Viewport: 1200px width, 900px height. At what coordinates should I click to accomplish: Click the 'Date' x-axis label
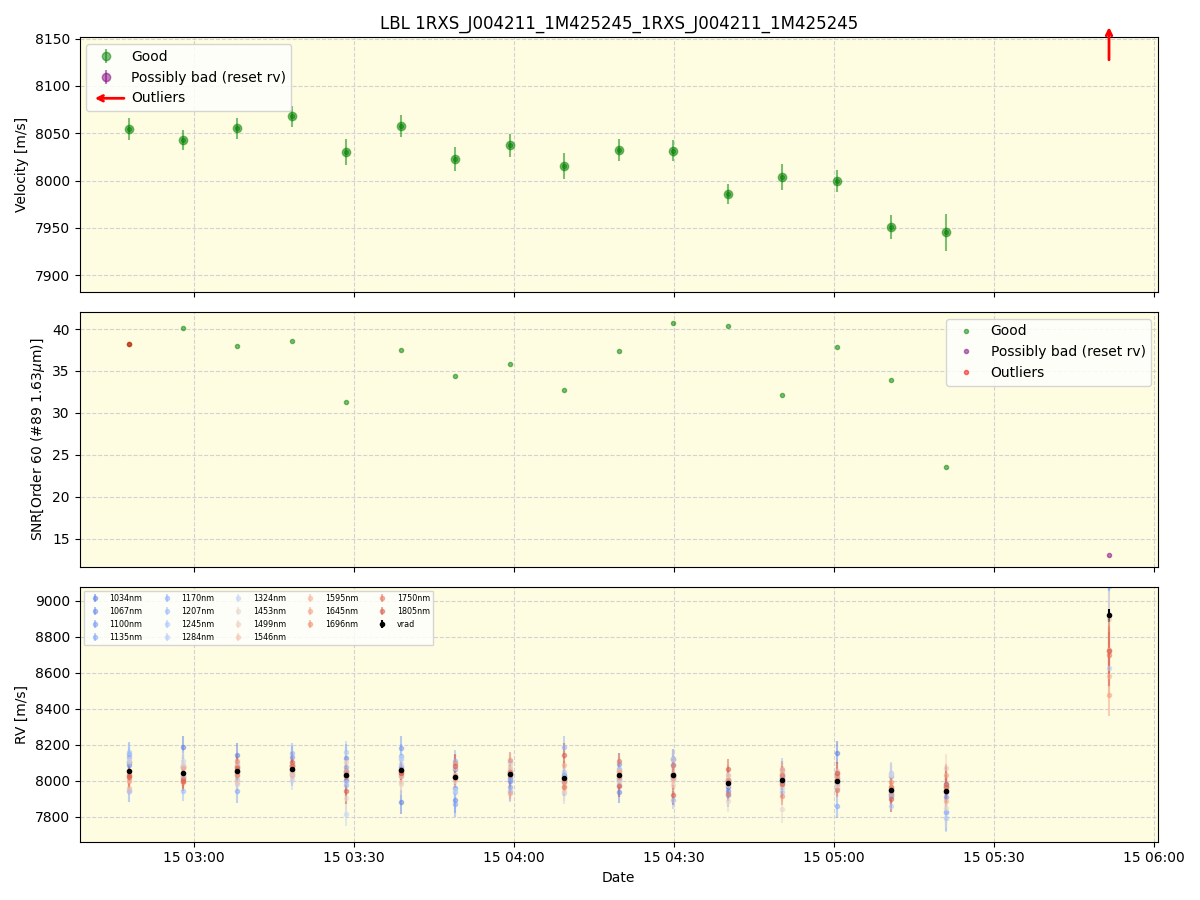tap(618, 877)
